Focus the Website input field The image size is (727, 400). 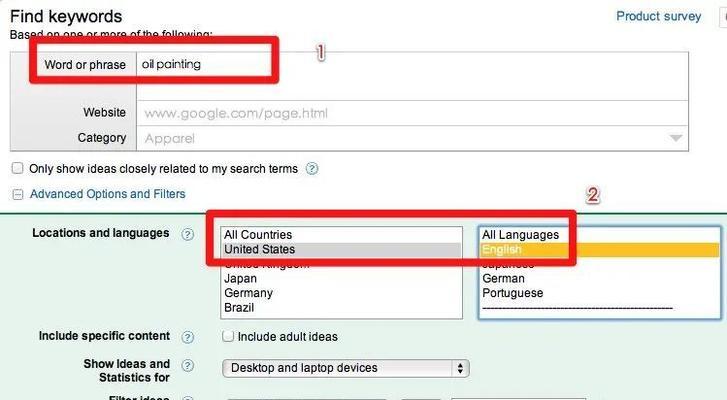[x=412, y=113]
